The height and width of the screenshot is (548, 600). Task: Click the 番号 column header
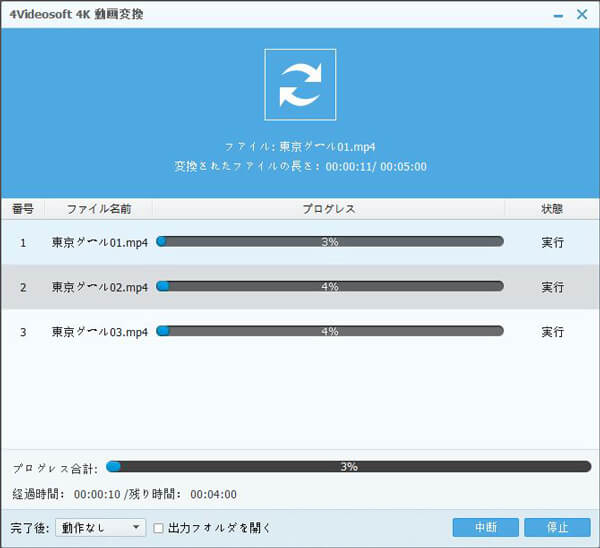click(23, 209)
